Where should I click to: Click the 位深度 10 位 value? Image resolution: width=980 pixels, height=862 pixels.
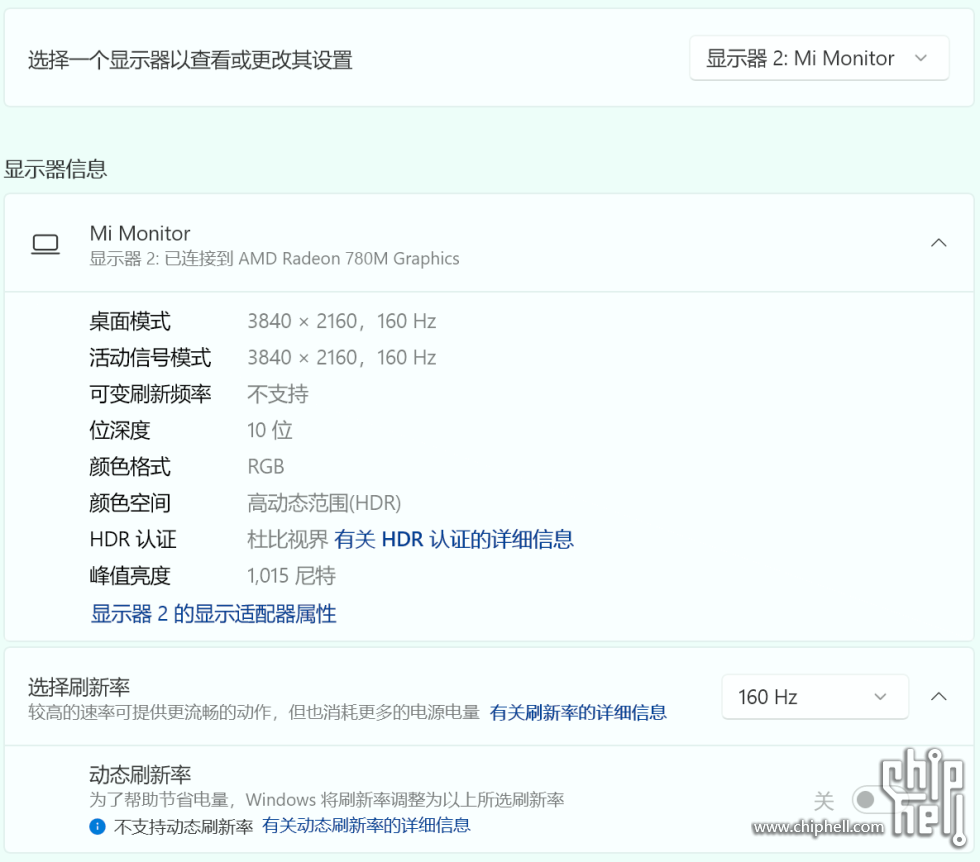(270, 431)
